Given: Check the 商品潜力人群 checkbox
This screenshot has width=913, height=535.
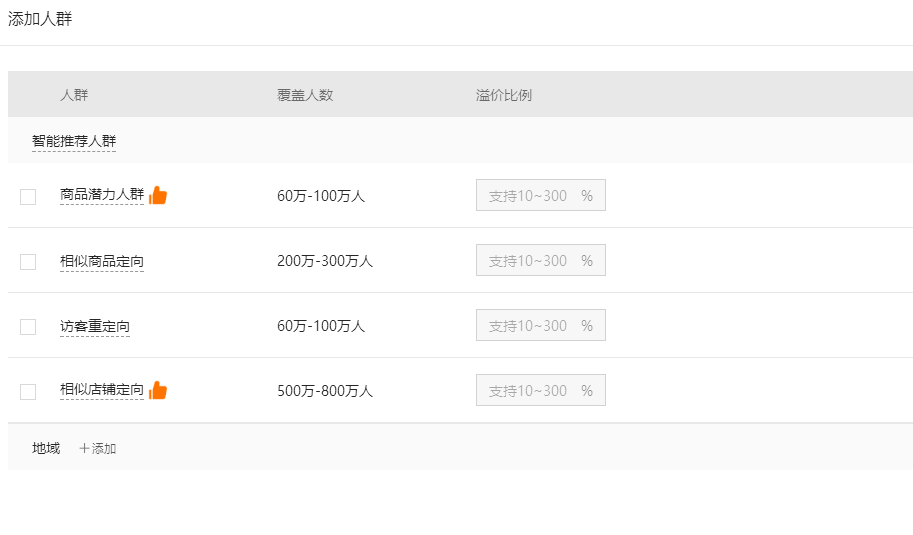Looking at the screenshot, I should pyautogui.click(x=28, y=197).
